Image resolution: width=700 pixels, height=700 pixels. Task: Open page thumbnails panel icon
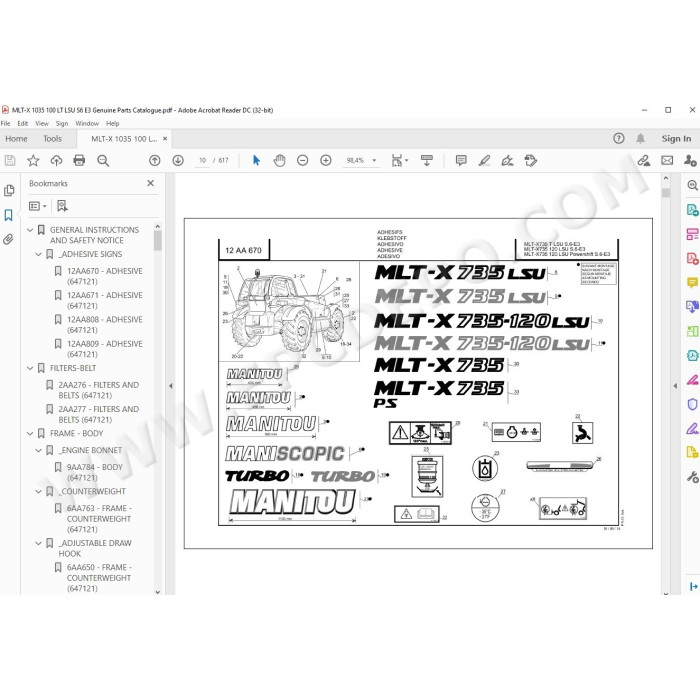click(x=9, y=191)
